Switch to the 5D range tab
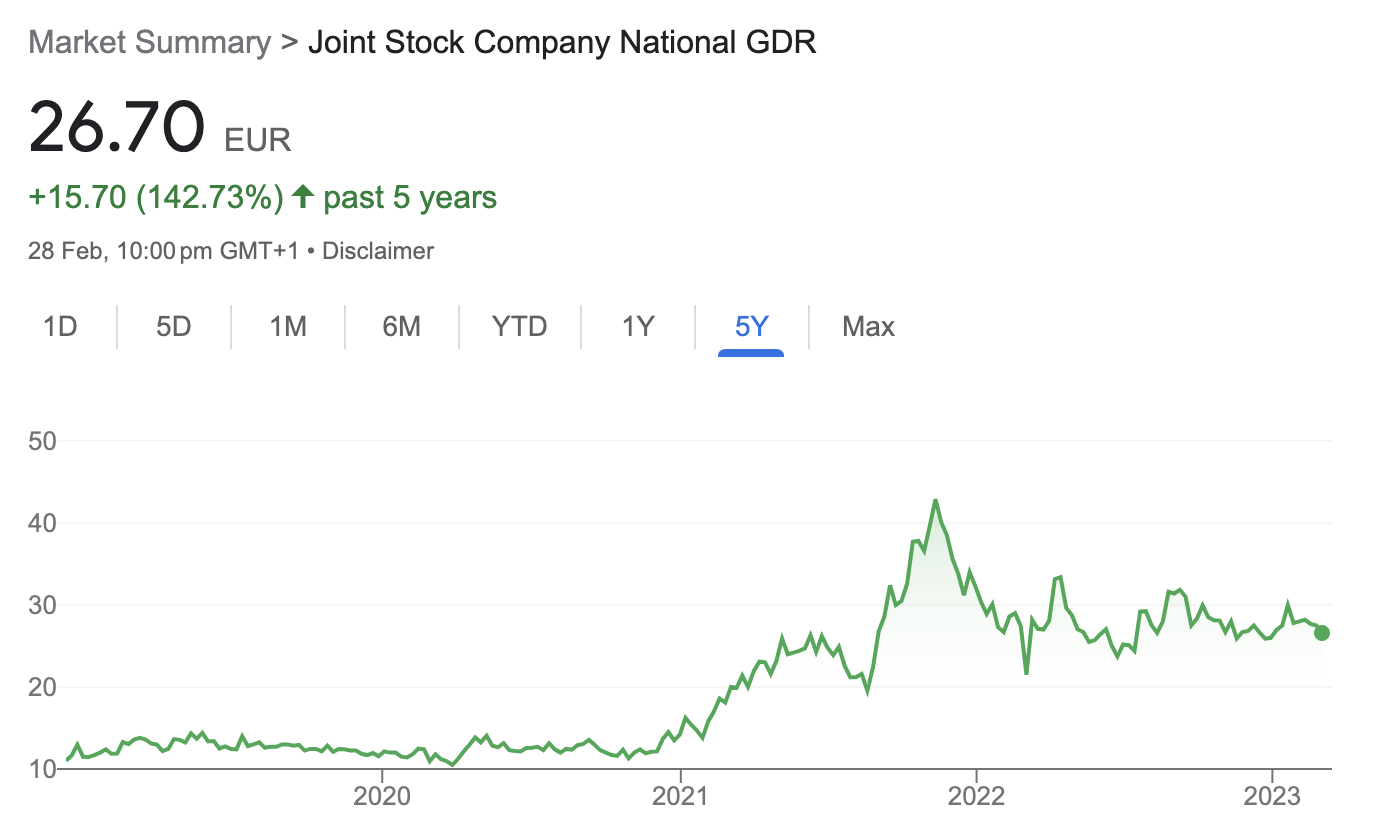Viewport: 1382px width, 828px height. [x=173, y=326]
